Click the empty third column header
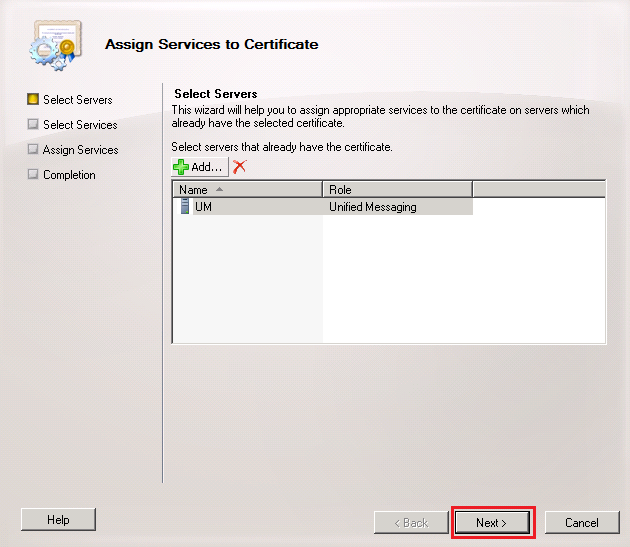Image resolution: width=630 pixels, height=547 pixels. (x=539, y=189)
